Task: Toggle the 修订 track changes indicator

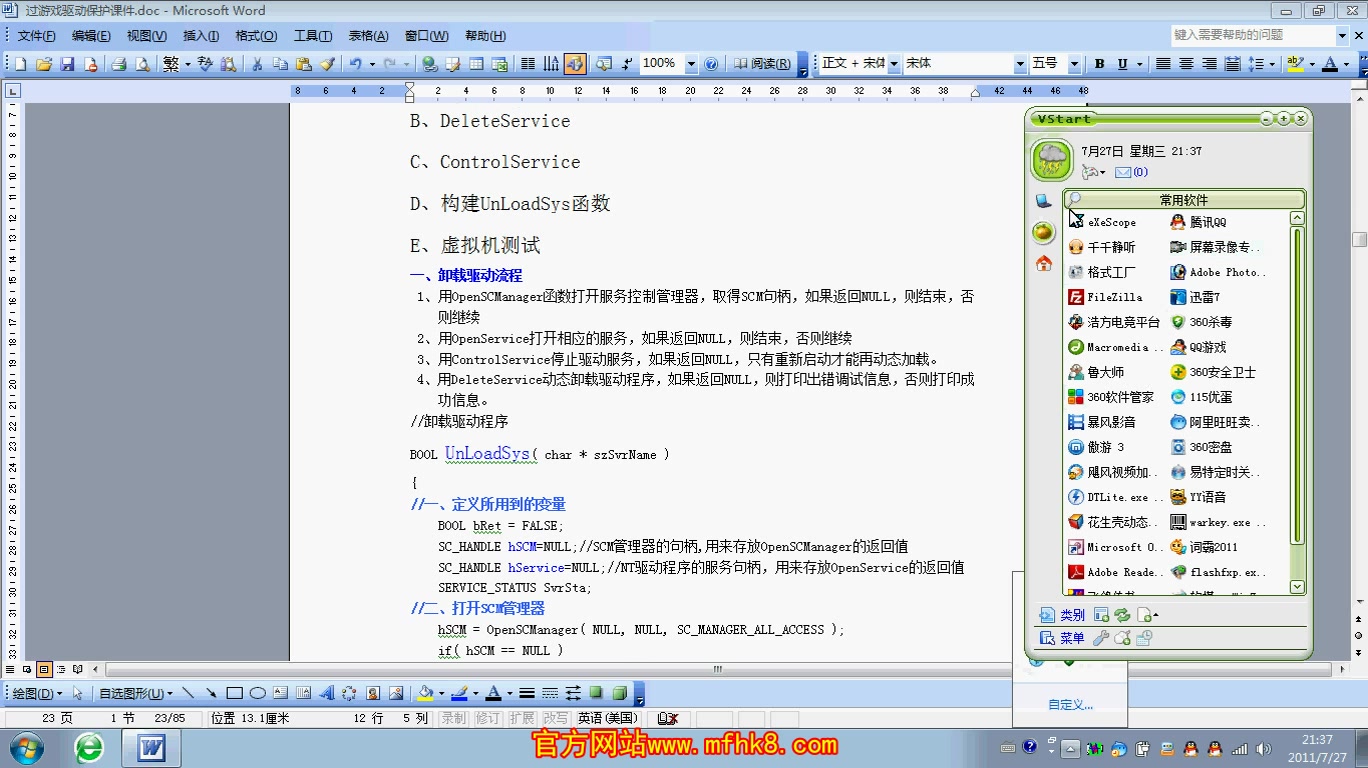Action: coord(488,718)
